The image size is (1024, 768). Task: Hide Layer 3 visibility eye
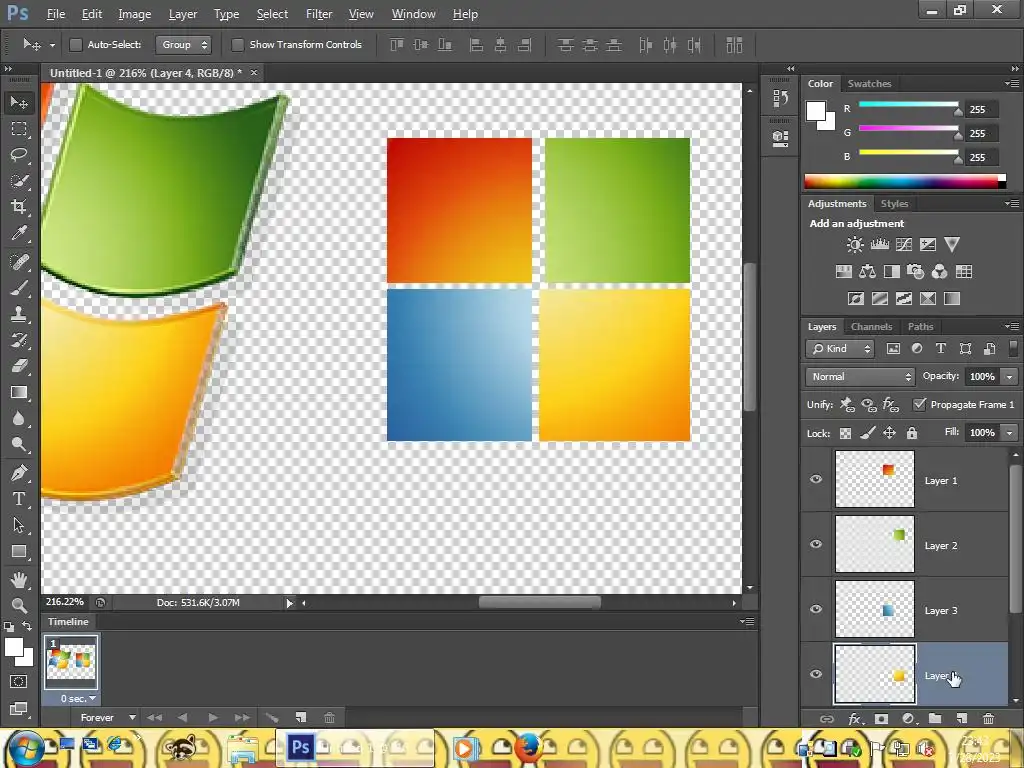coord(816,609)
